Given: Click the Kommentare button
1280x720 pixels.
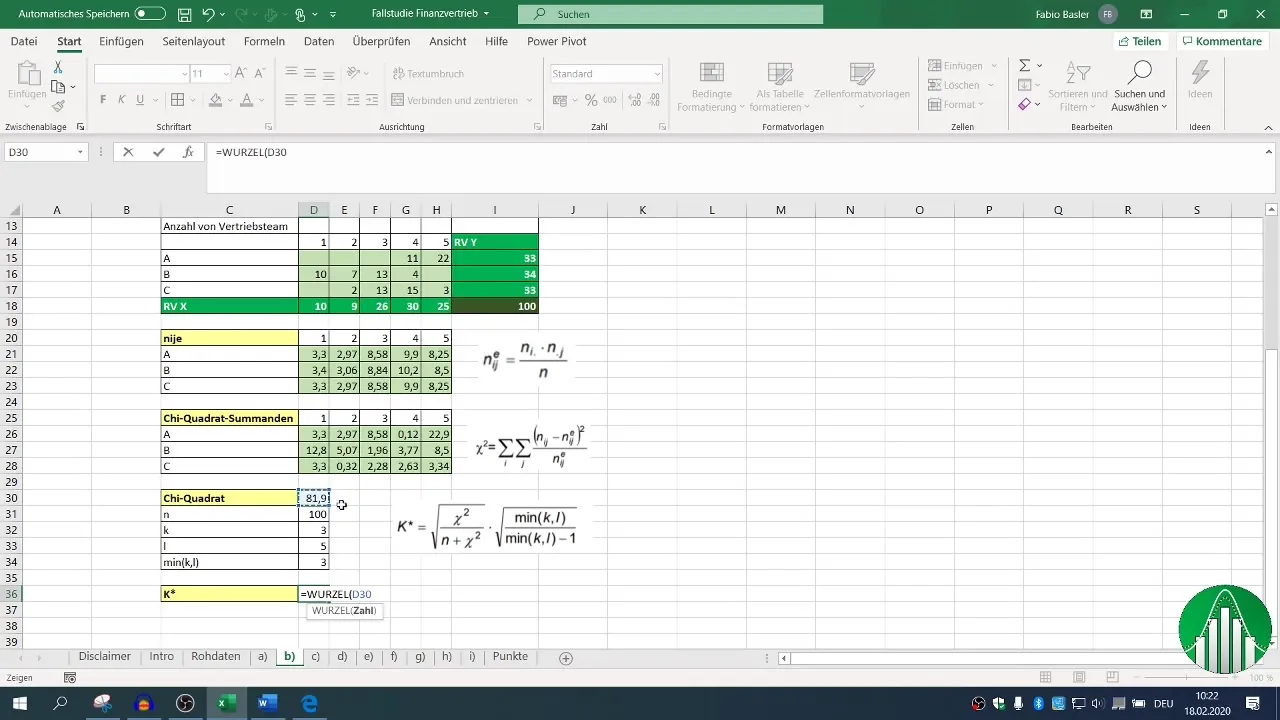Looking at the screenshot, I should (x=1221, y=41).
